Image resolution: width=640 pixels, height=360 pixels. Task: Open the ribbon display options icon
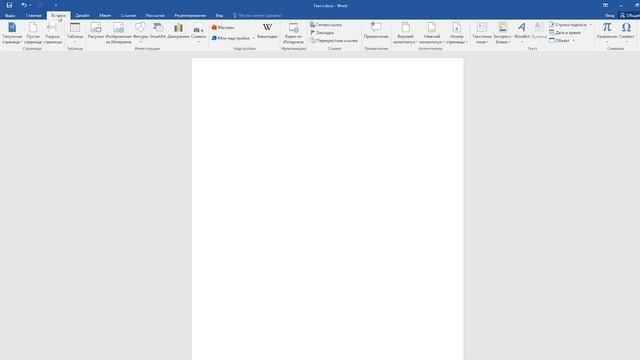[x=605, y=5]
